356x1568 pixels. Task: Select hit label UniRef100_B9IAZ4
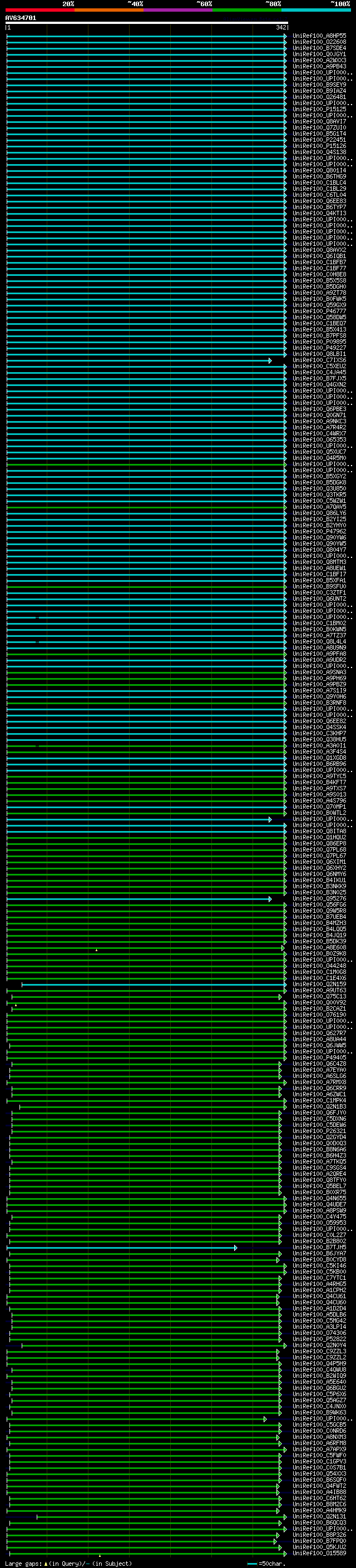(319, 91)
